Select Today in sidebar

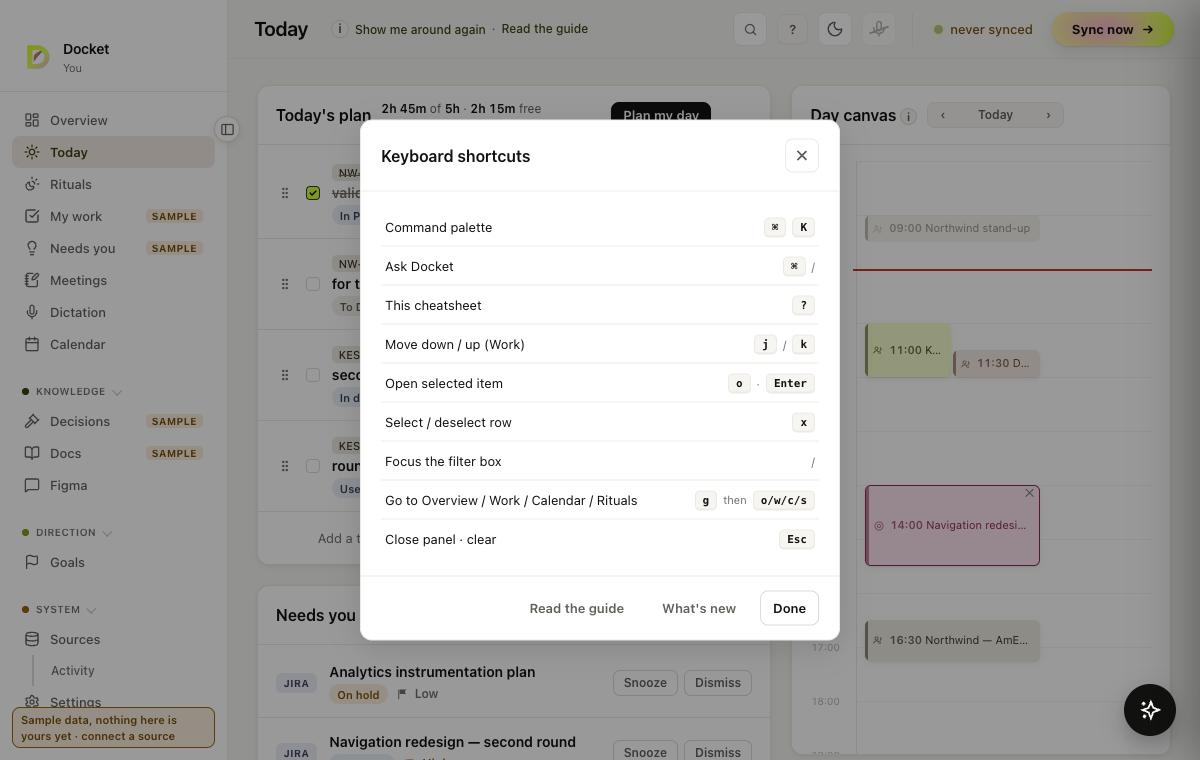pyautogui.click(x=113, y=152)
